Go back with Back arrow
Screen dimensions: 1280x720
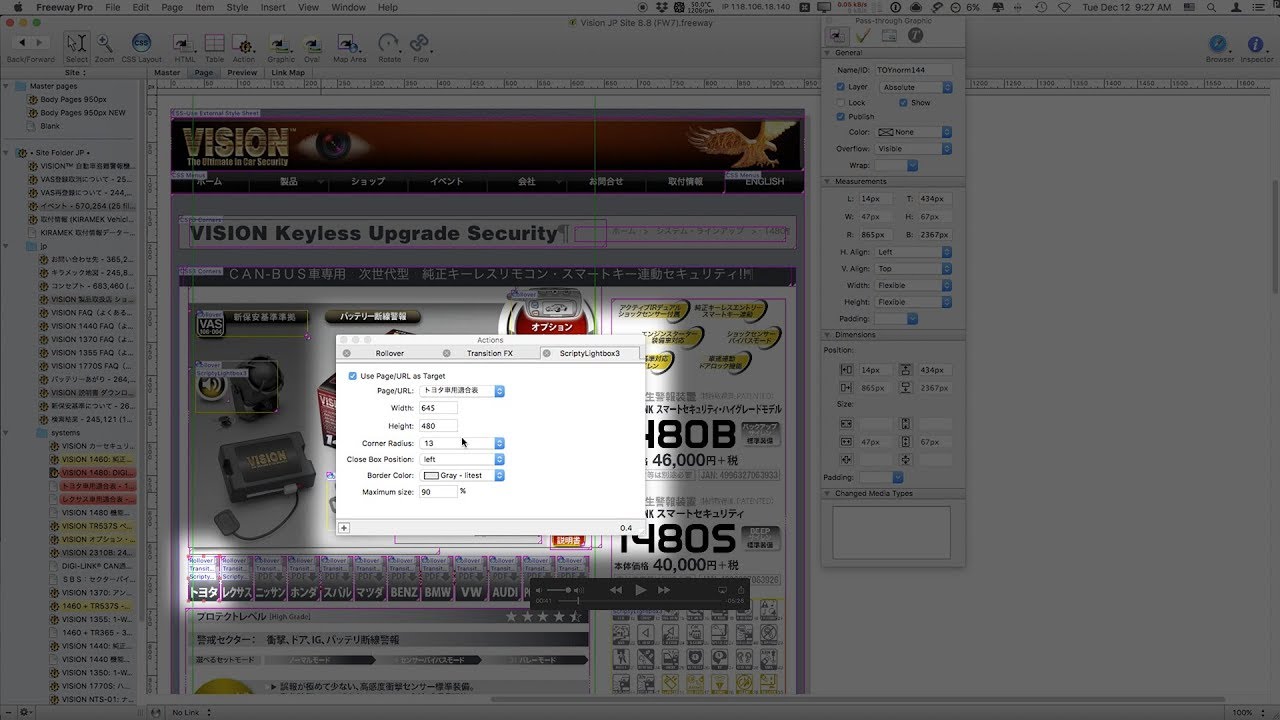coord(22,43)
